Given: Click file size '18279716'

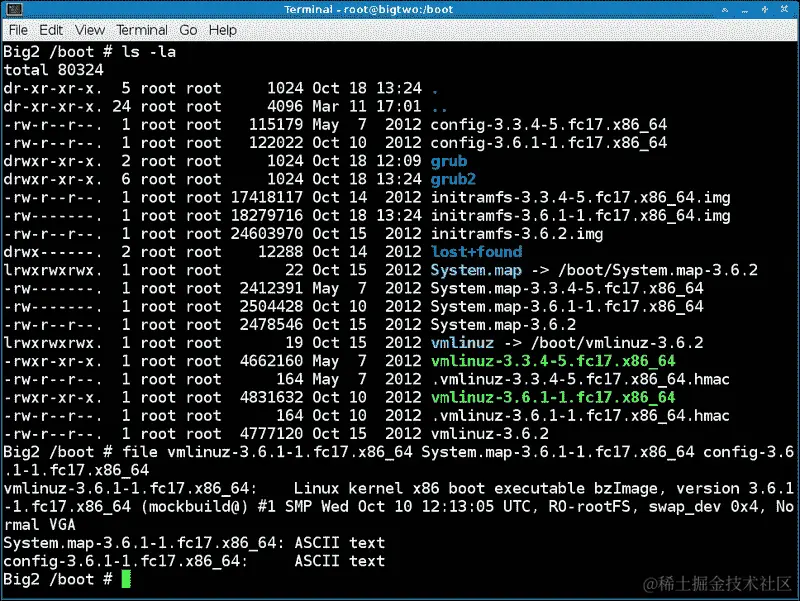Looking at the screenshot, I should [x=267, y=216].
